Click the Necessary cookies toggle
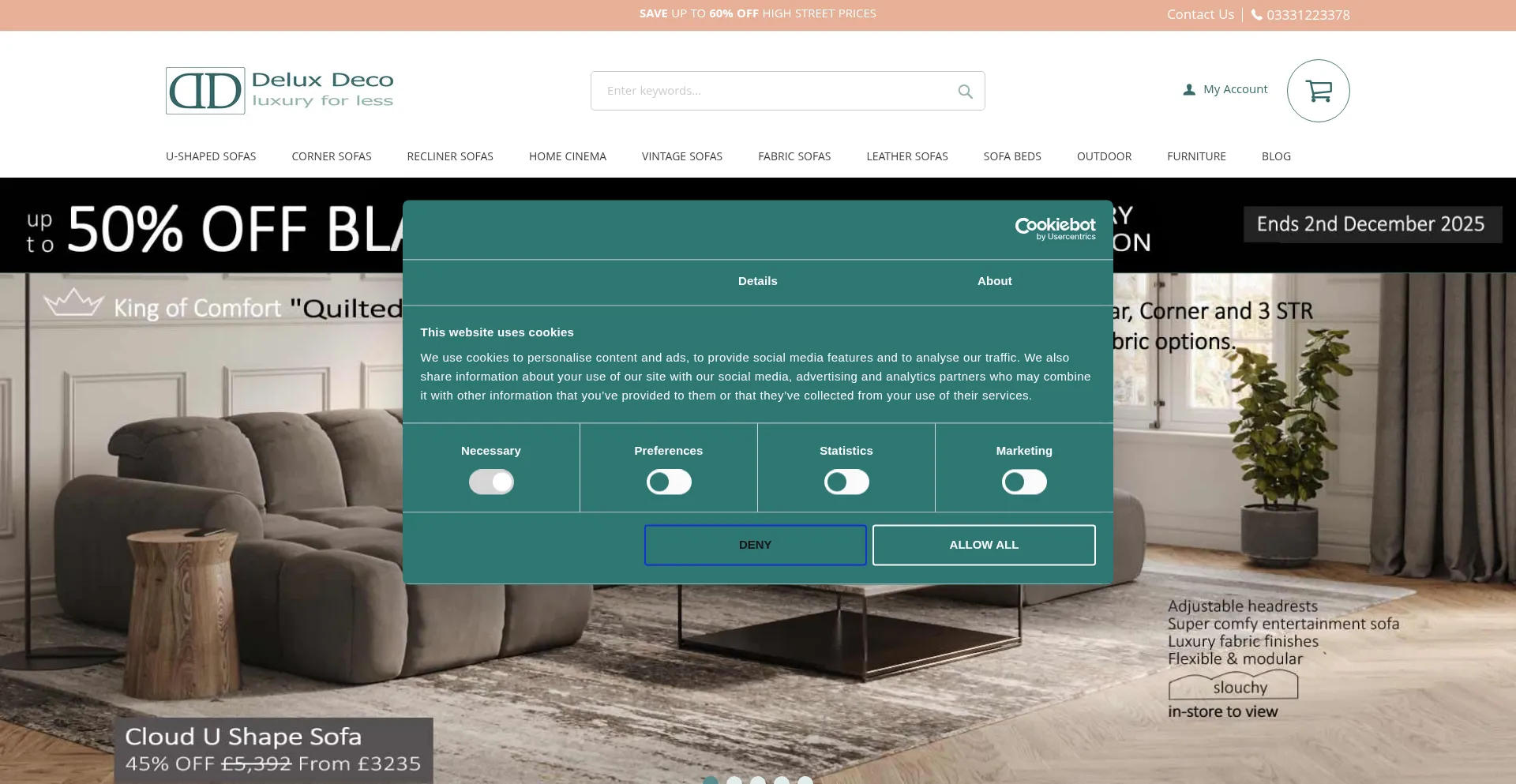The image size is (1516, 784). pyautogui.click(x=491, y=482)
